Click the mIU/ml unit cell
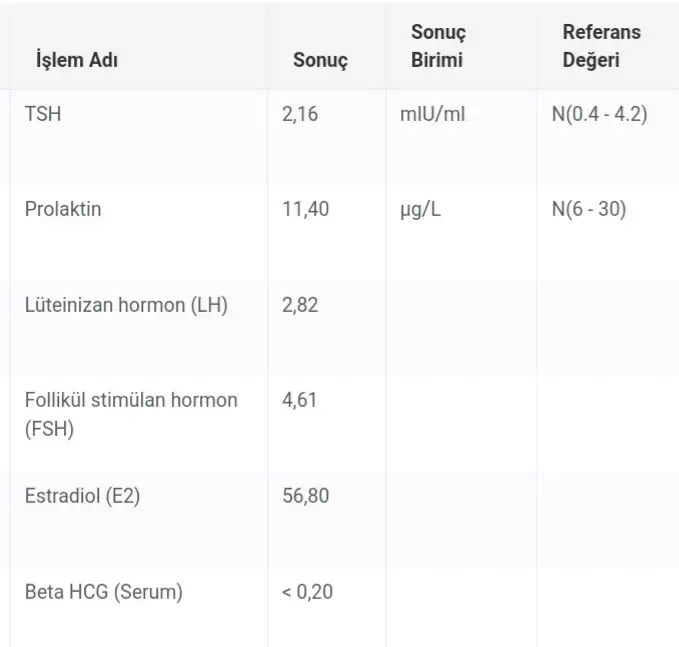679x647 pixels. [432, 114]
